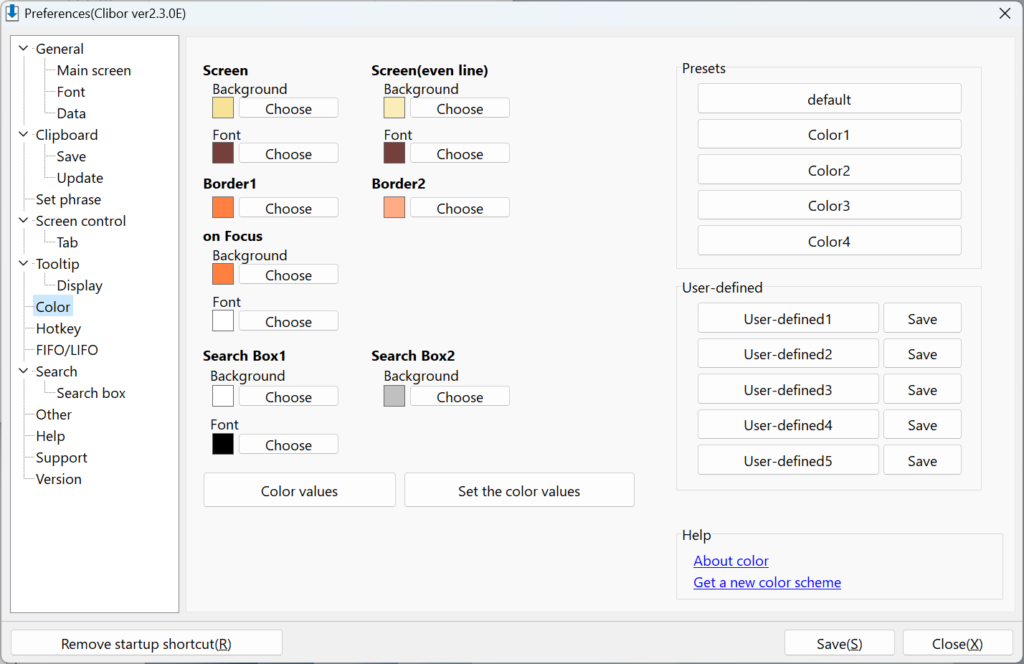Click the Border2 light orange color swatch

394,208
